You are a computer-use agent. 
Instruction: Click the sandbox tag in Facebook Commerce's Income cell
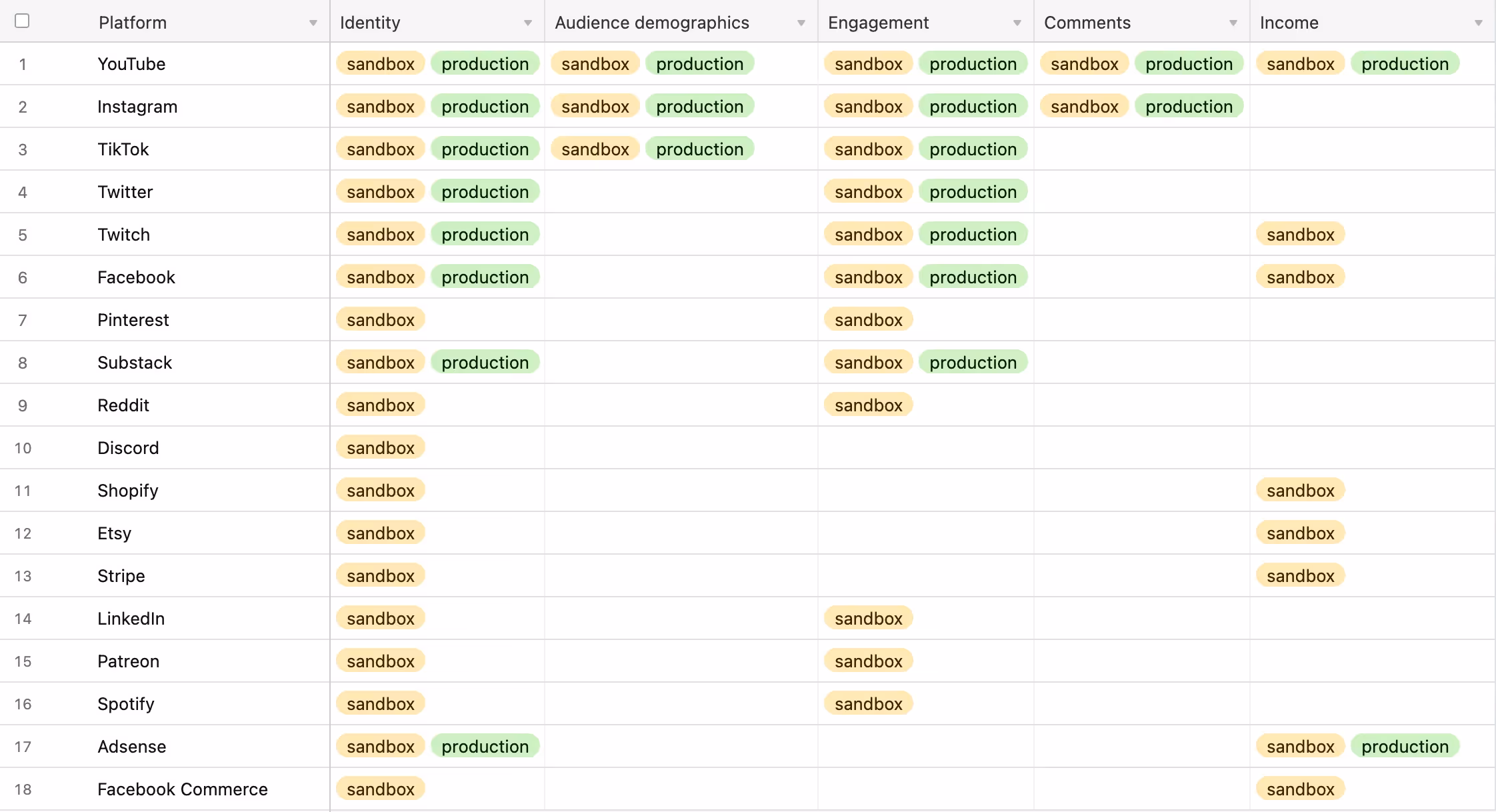click(x=1299, y=789)
